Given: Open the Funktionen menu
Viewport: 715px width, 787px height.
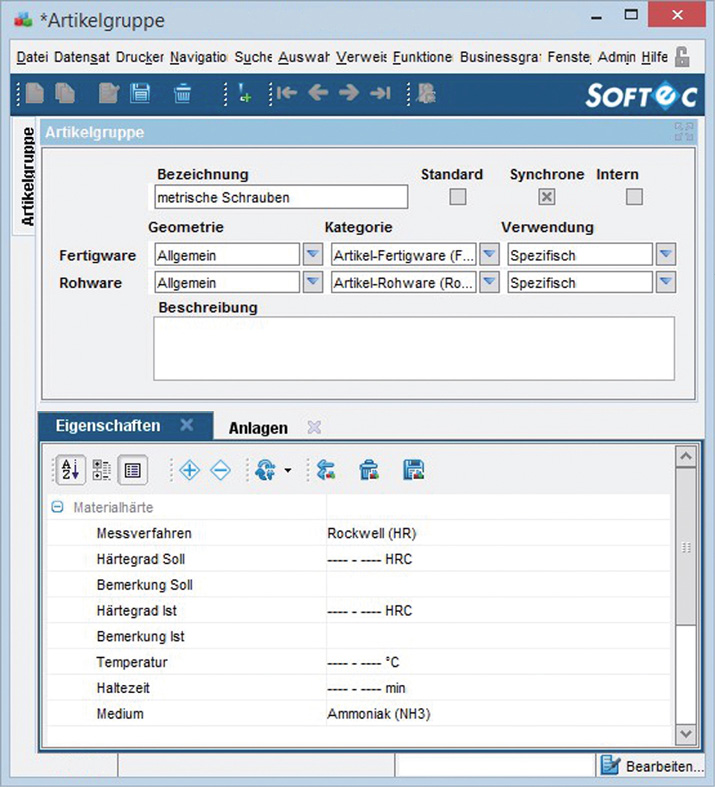Looking at the screenshot, I should [422, 57].
